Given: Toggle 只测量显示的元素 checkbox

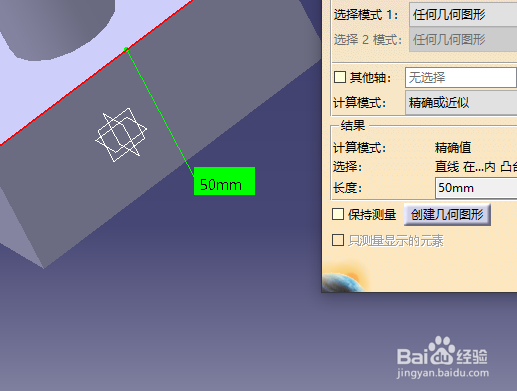Looking at the screenshot, I should 338,240.
